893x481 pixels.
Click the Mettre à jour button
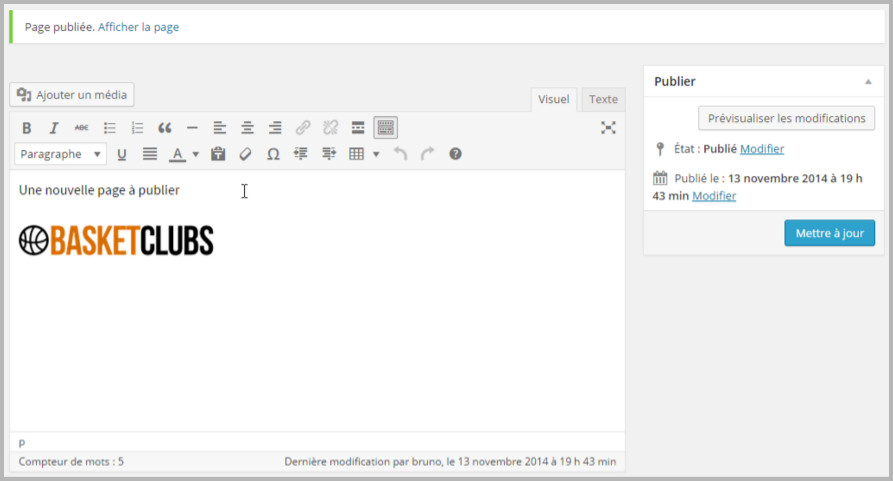829,233
